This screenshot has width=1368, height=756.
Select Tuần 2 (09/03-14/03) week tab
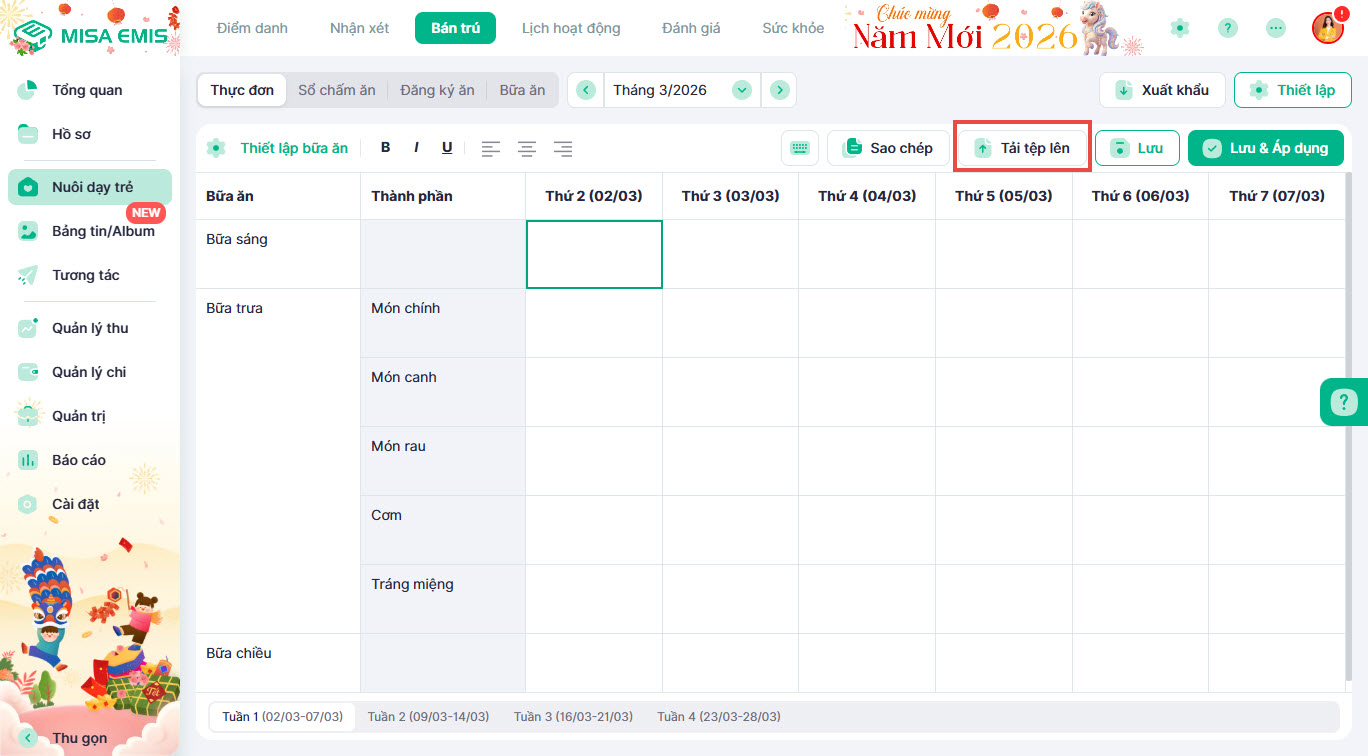(428, 717)
